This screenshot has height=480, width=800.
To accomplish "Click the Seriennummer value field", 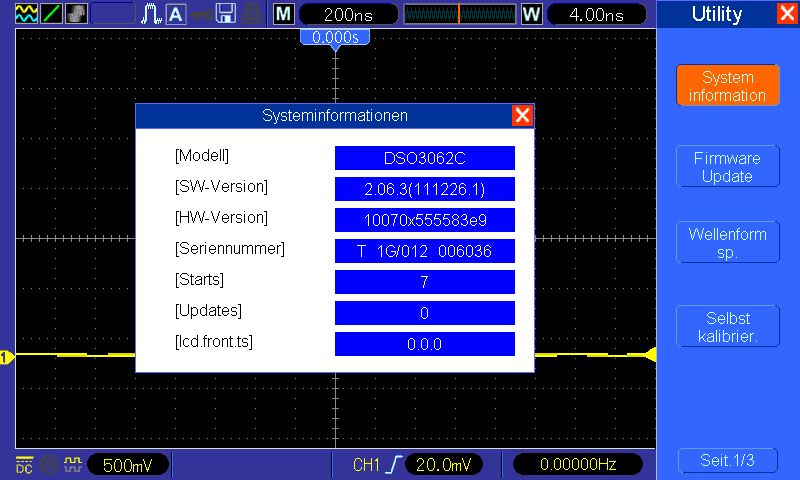I will (x=424, y=251).
